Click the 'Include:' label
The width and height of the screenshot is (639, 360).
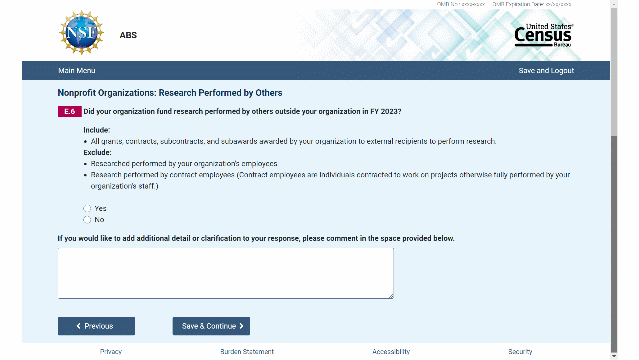[97, 130]
